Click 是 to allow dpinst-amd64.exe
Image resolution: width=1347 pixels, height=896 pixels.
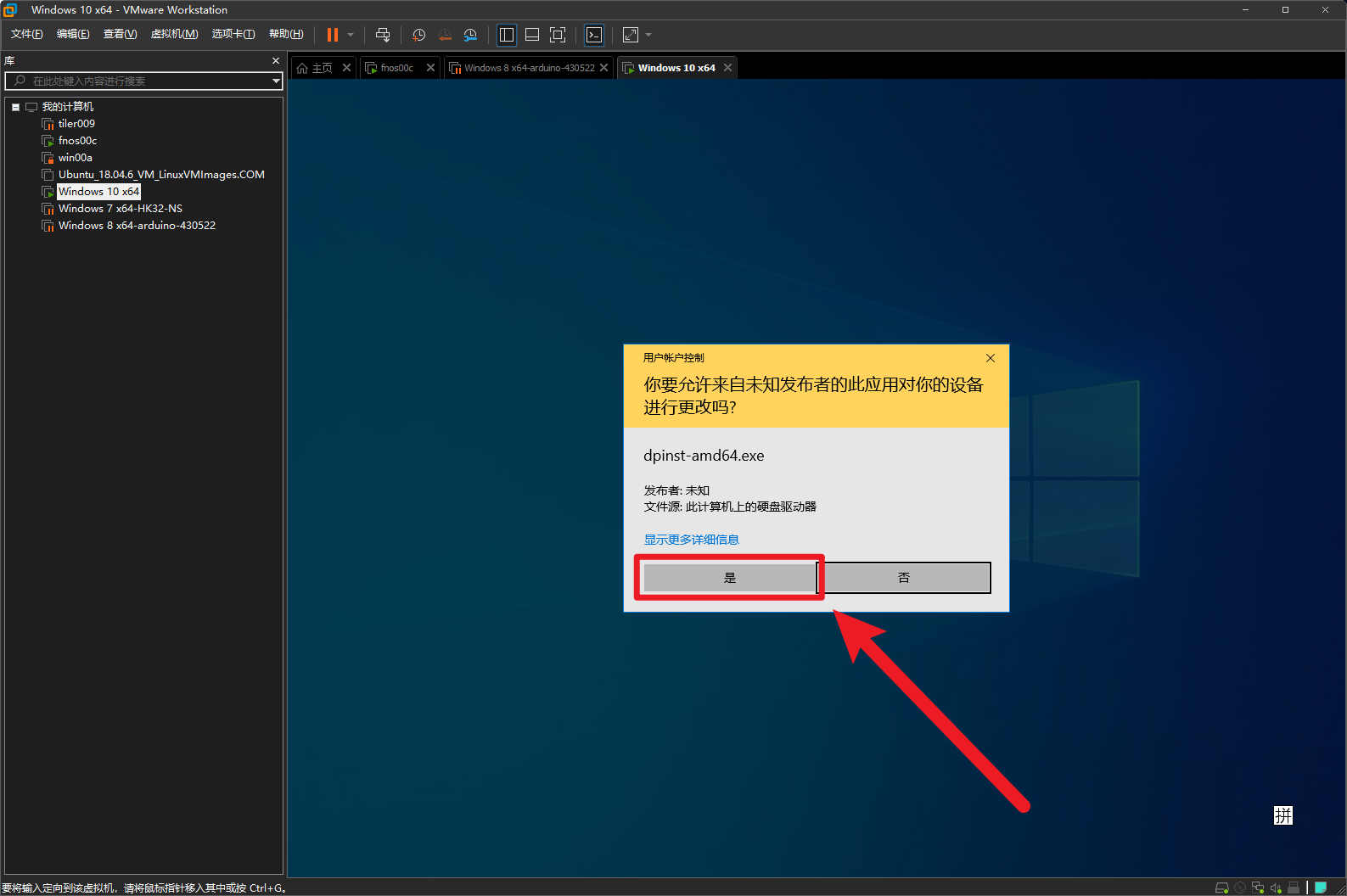pos(730,578)
